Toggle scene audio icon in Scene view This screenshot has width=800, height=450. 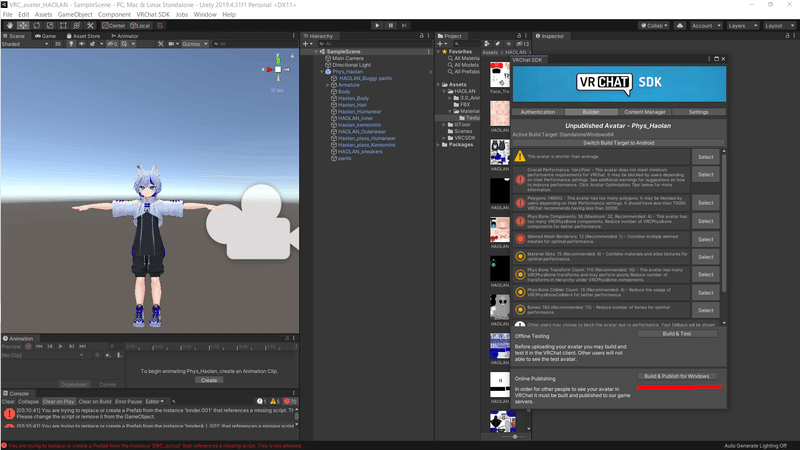click(82, 44)
